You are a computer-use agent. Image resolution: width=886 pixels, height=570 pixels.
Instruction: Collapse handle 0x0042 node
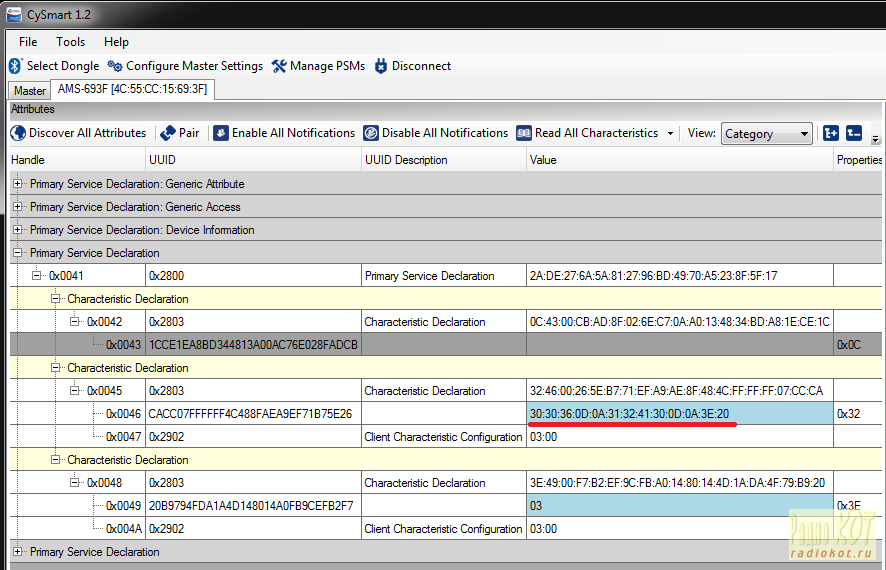point(75,321)
